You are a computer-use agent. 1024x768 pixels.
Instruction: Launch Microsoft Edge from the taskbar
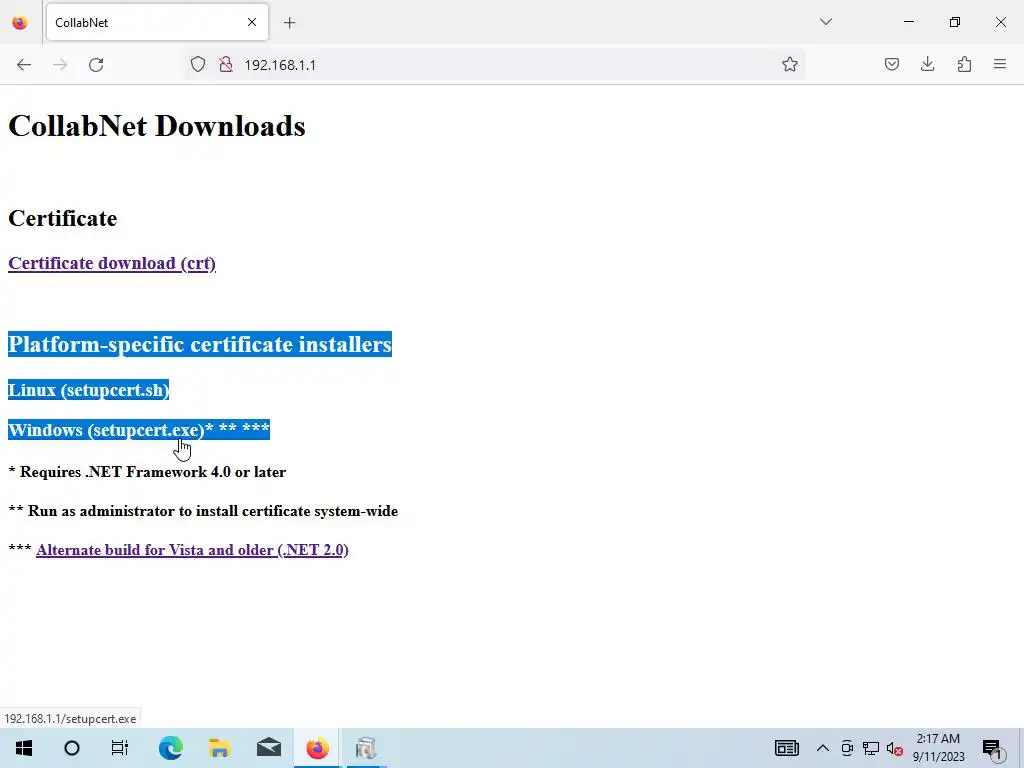pyautogui.click(x=170, y=748)
